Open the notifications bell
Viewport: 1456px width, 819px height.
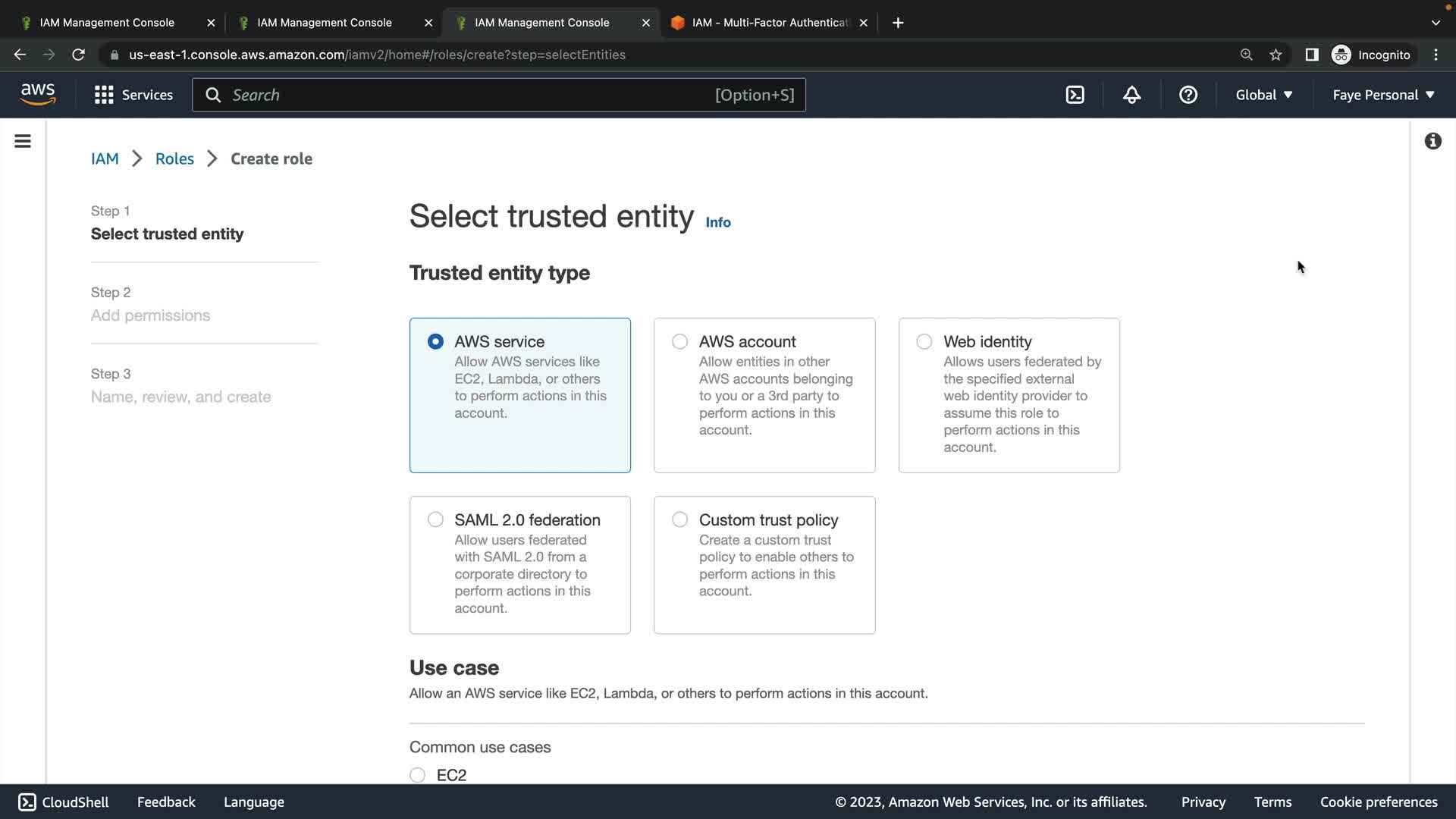(1131, 95)
